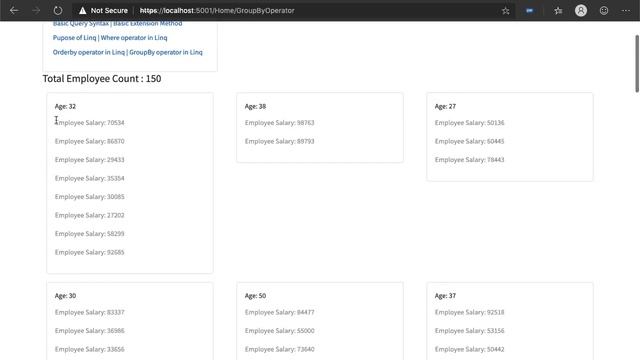This screenshot has height=360, width=640.
Task: Select Employee Salary: 50442 text
Action: click(x=469, y=349)
